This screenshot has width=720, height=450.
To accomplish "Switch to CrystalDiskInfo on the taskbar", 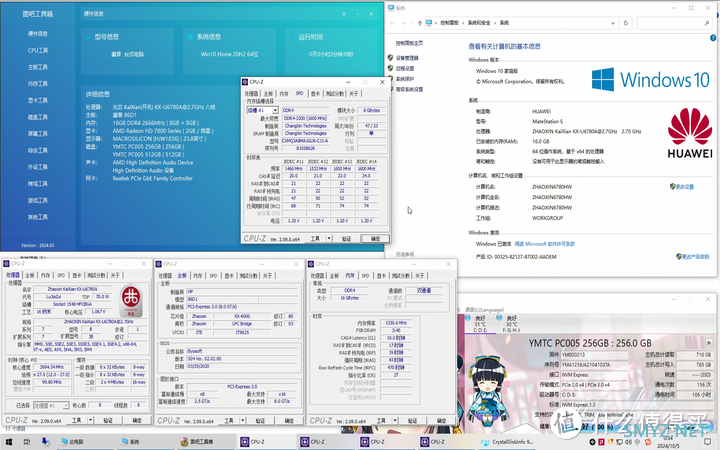I will click(x=507, y=442).
